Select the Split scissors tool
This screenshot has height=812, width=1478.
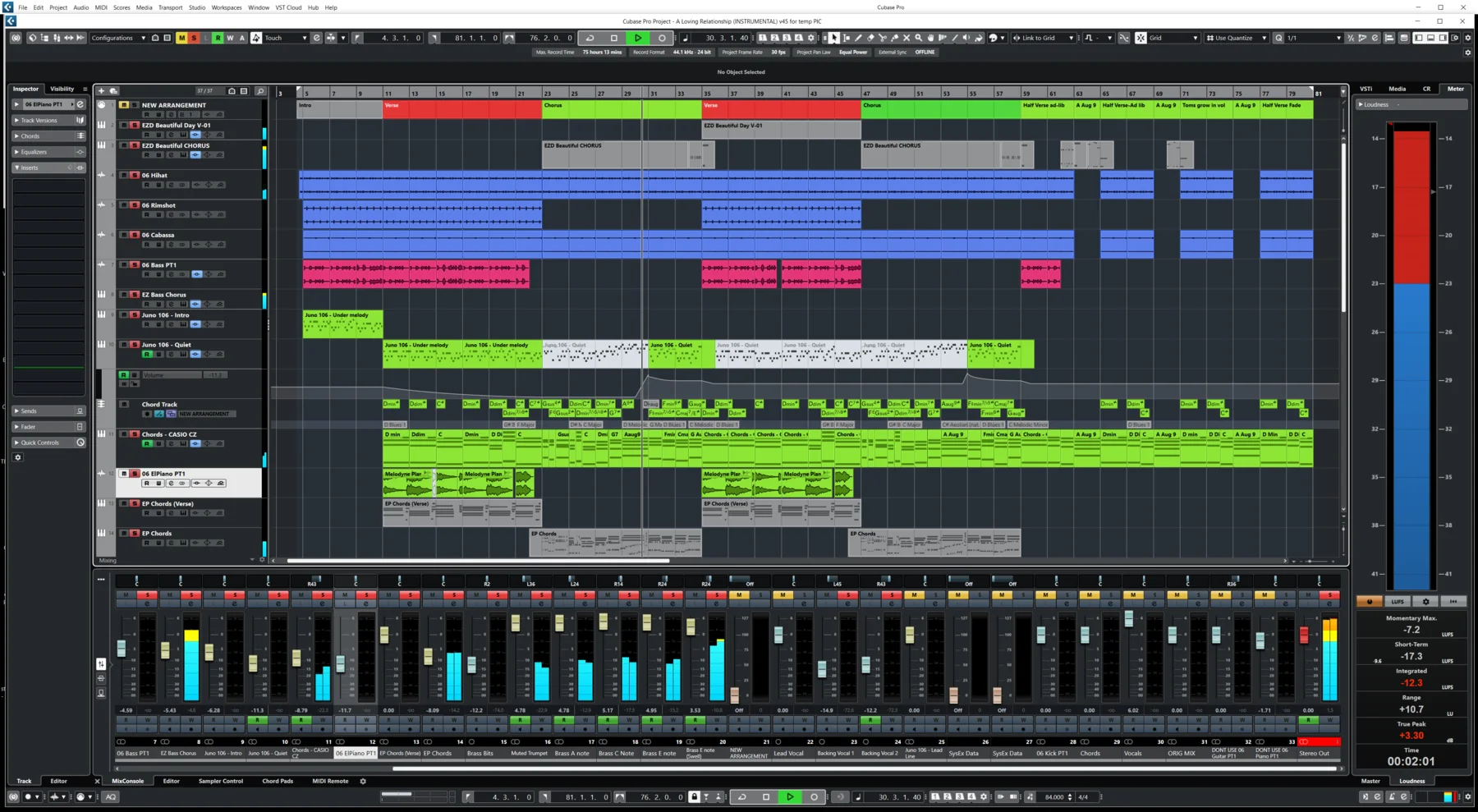[883, 38]
